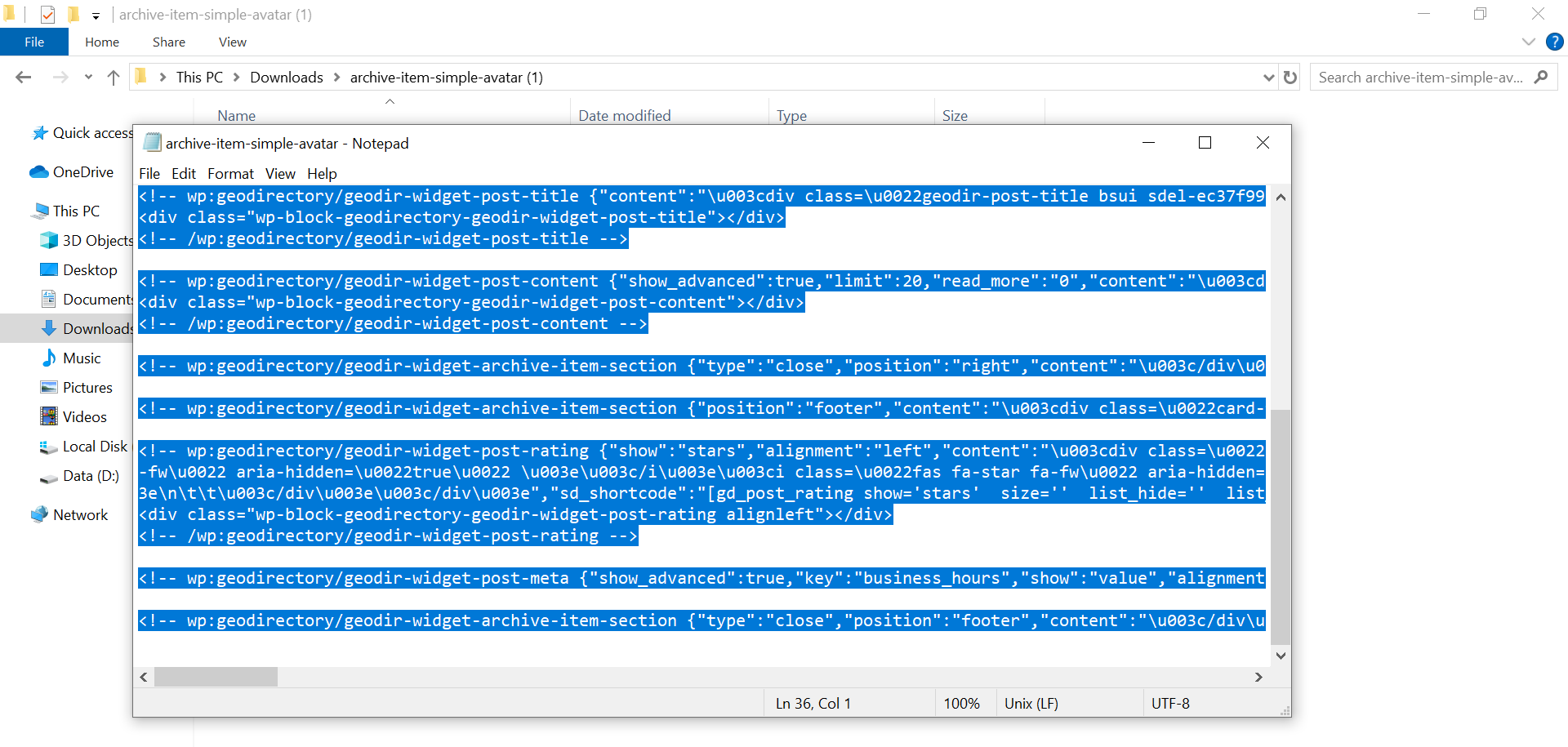Image resolution: width=1568 pixels, height=747 pixels.
Task: Select Quick access in navigation pane
Action: point(82,133)
